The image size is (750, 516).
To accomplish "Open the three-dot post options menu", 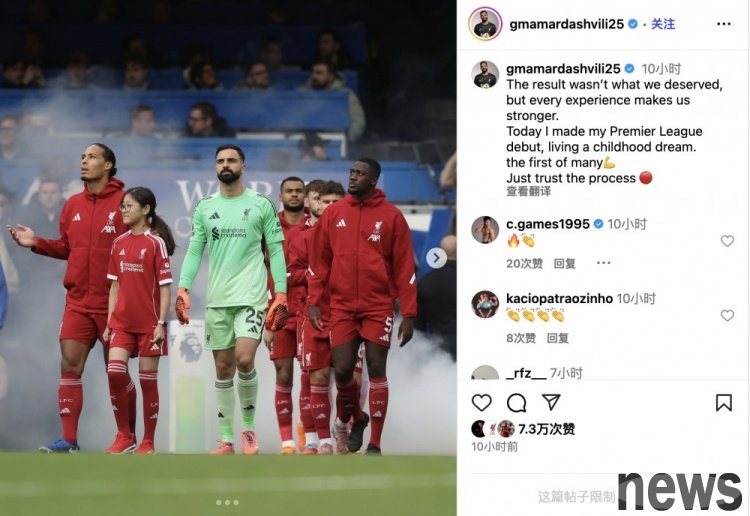I will click(724, 24).
